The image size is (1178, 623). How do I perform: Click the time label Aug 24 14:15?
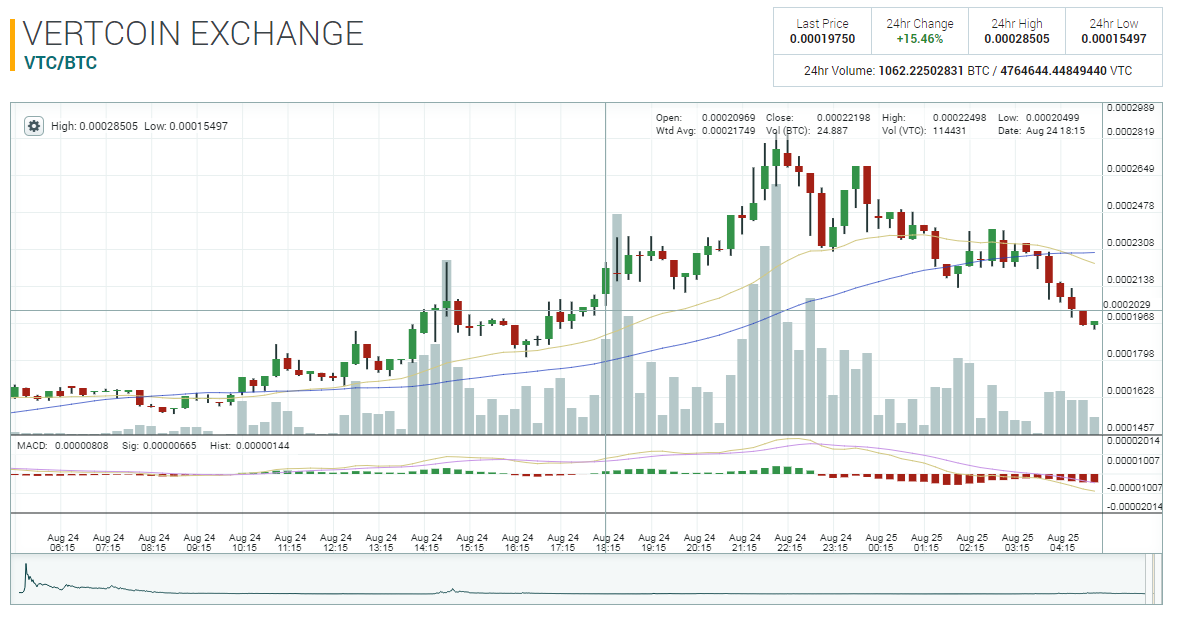coord(426,543)
